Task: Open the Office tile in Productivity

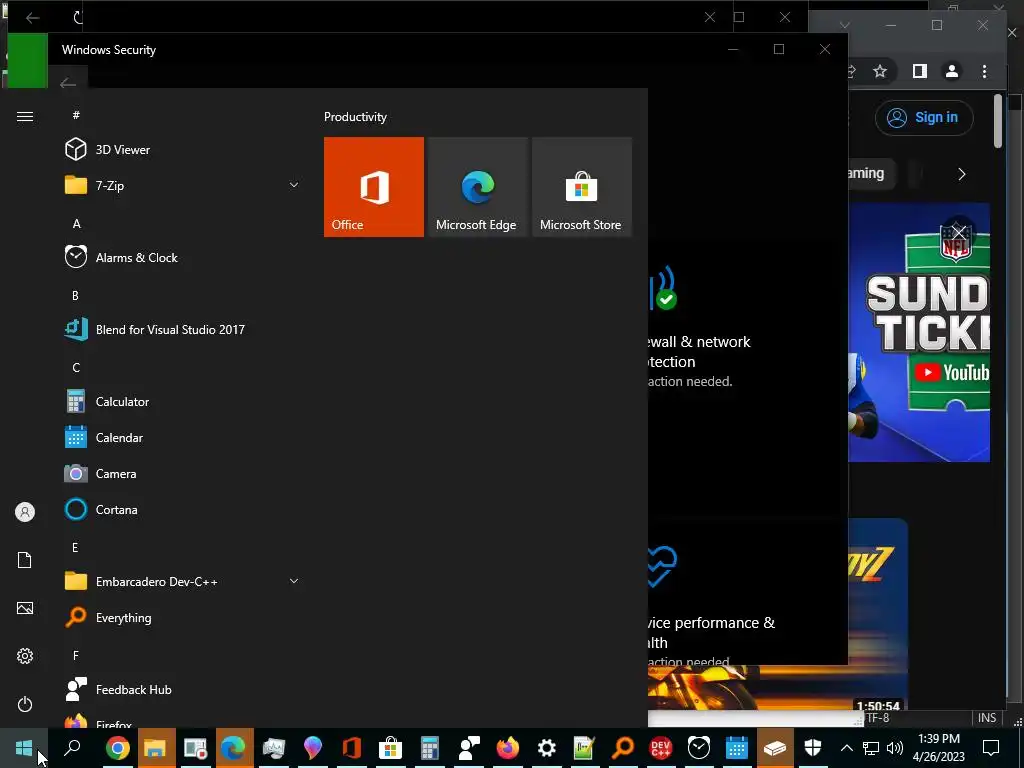Action: [374, 187]
